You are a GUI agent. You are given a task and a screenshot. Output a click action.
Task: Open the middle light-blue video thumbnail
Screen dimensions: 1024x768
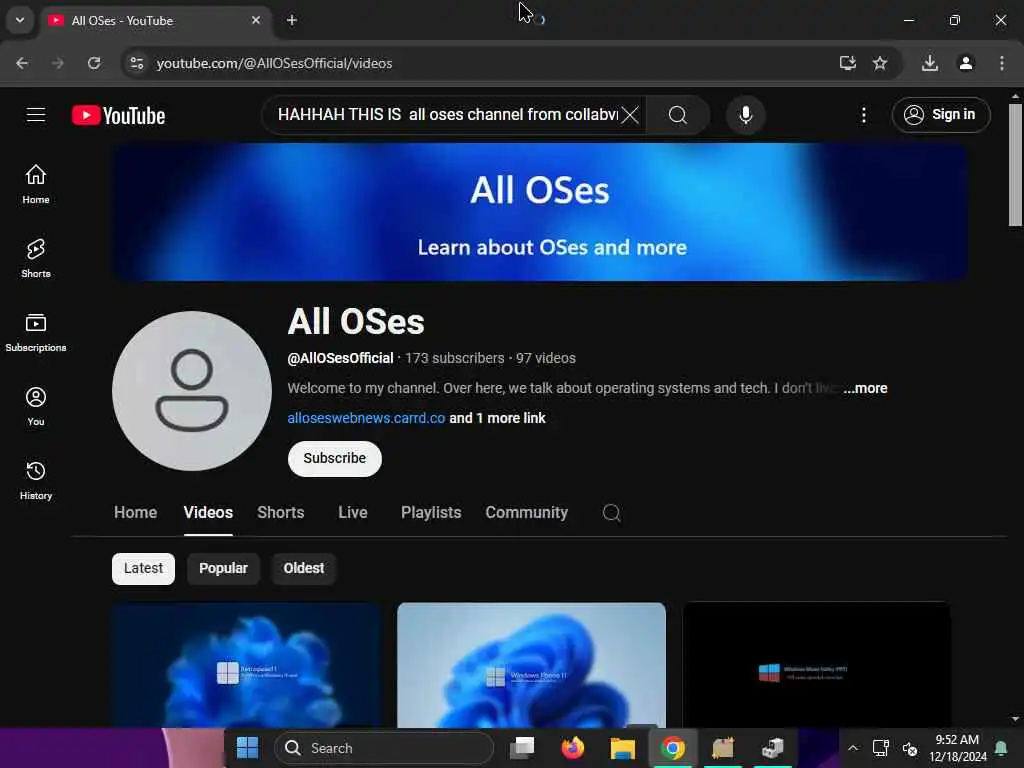pyautogui.click(x=532, y=665)
